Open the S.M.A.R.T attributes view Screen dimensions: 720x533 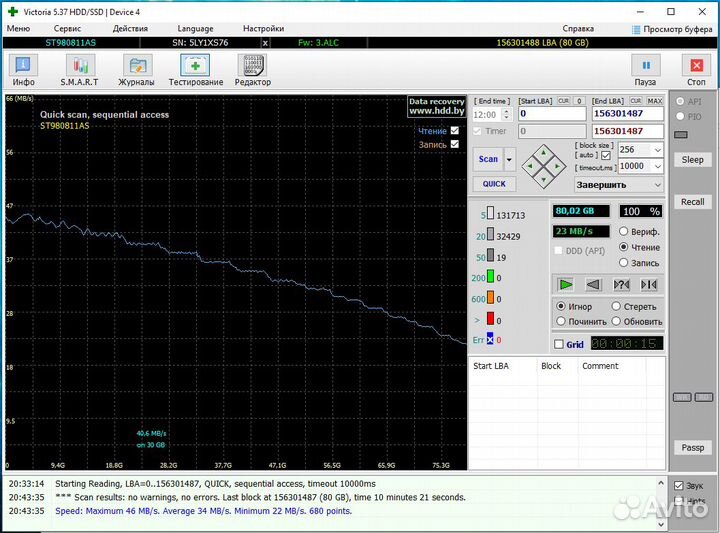tap(79, 70)
